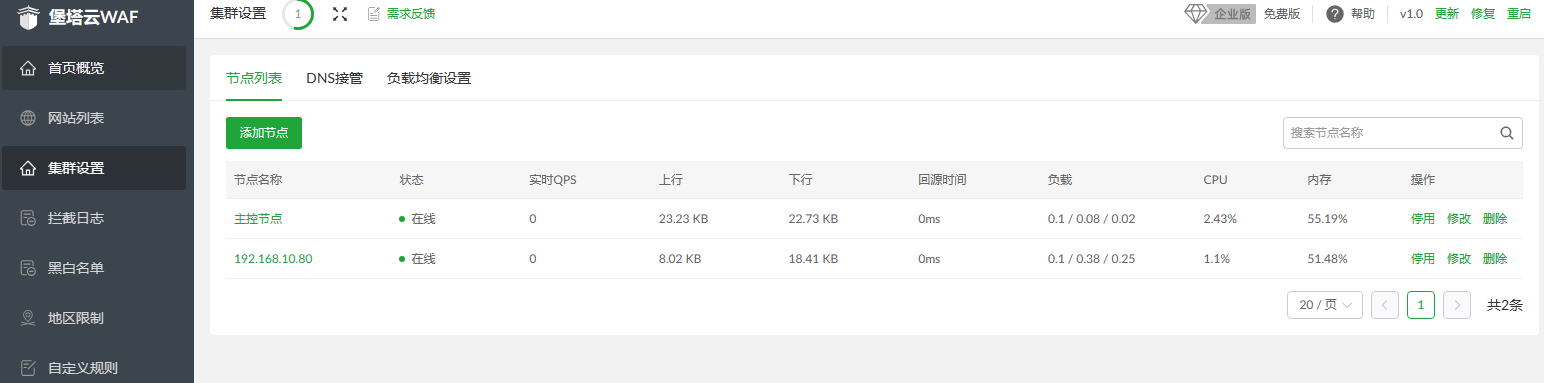Screen dimensions: 1544x383
Task: Click the circular notification counter
Action: [298, 14]
